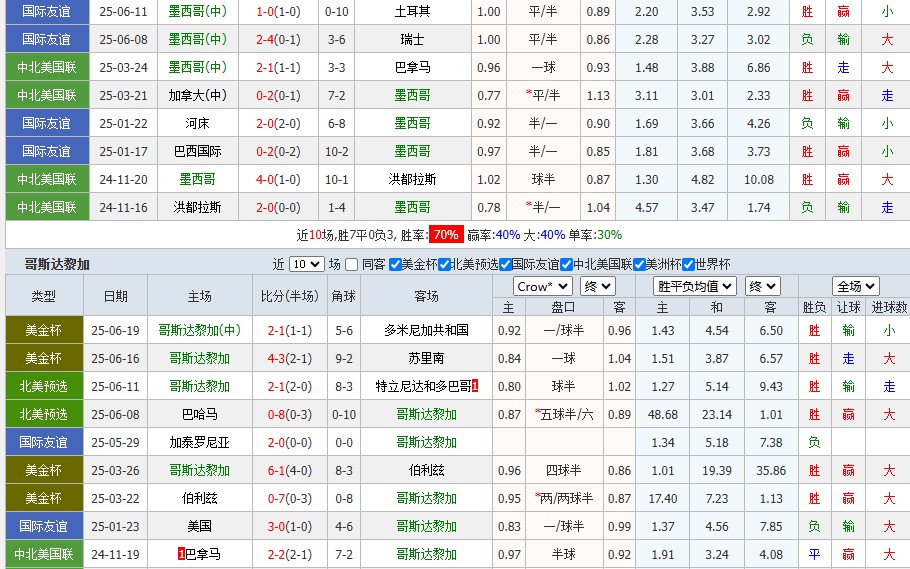The height and width of the screenshot is (569, 910).
Task: Uncheck the 世界杯 filter checkbox
Action: (689, 265)
